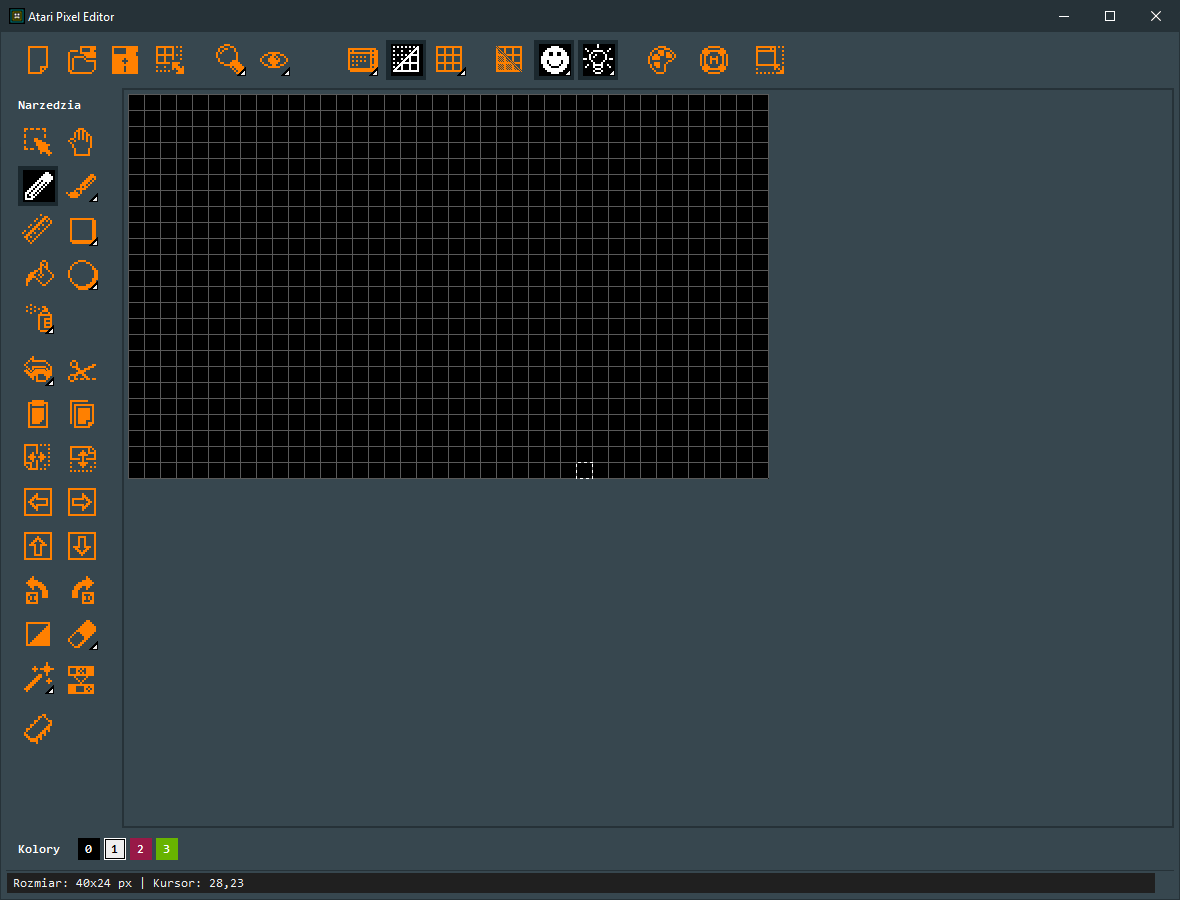Click the 'Narzedzia' panel label
This screenshot has width=1180, height=900.
pyautogui.click(x=49, y=105)
